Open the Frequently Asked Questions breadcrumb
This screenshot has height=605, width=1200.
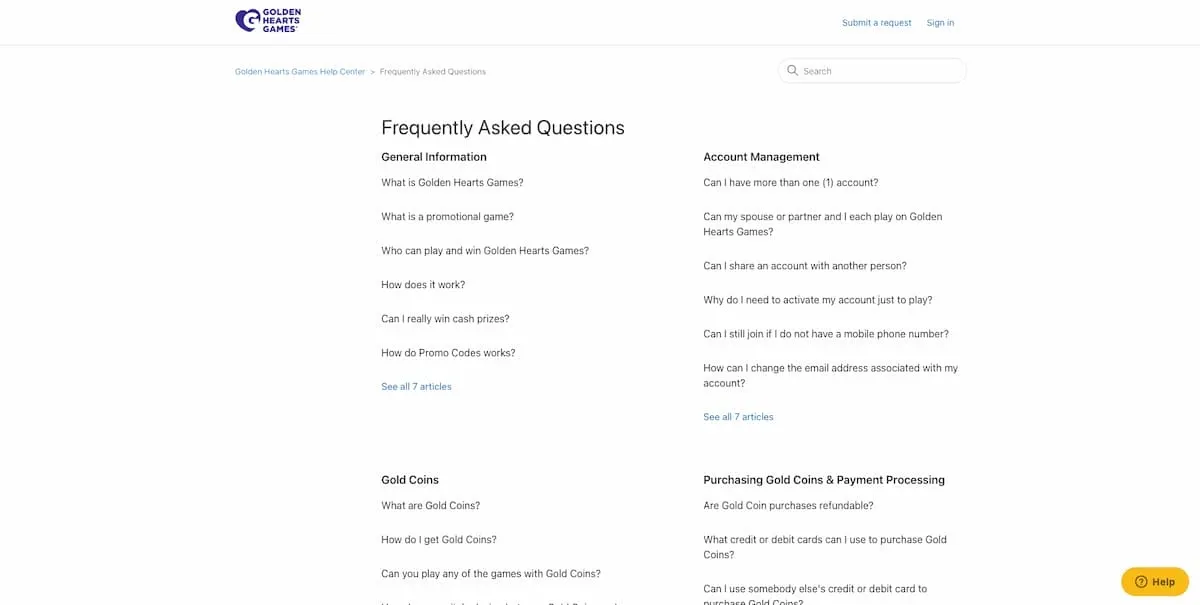coord(432,71)
